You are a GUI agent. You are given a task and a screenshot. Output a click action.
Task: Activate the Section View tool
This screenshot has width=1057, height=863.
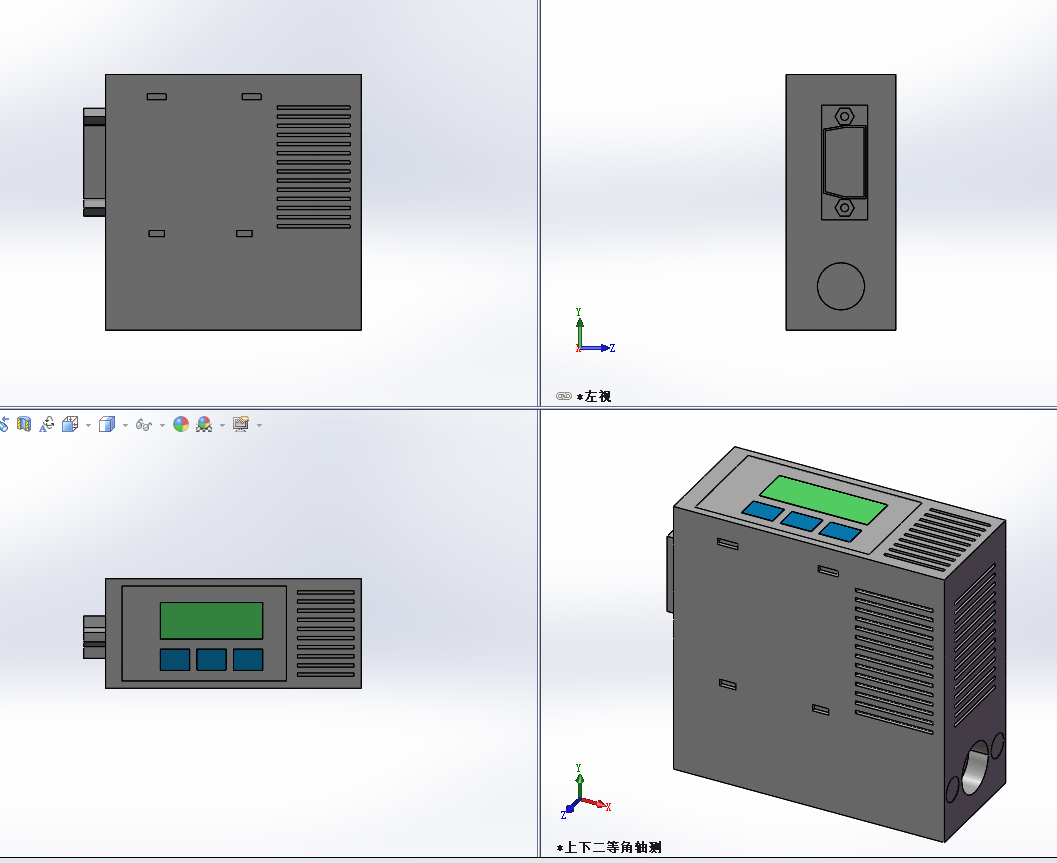pos(24,424)
